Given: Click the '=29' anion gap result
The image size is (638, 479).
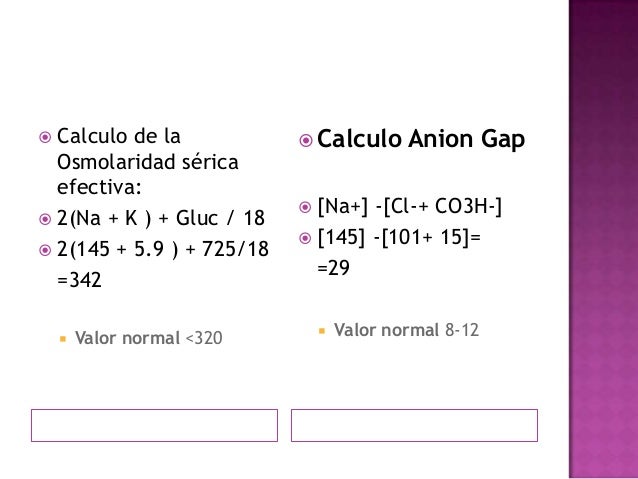Looking at the screenshot, I should pyautogui.click(x=333, y=268).
